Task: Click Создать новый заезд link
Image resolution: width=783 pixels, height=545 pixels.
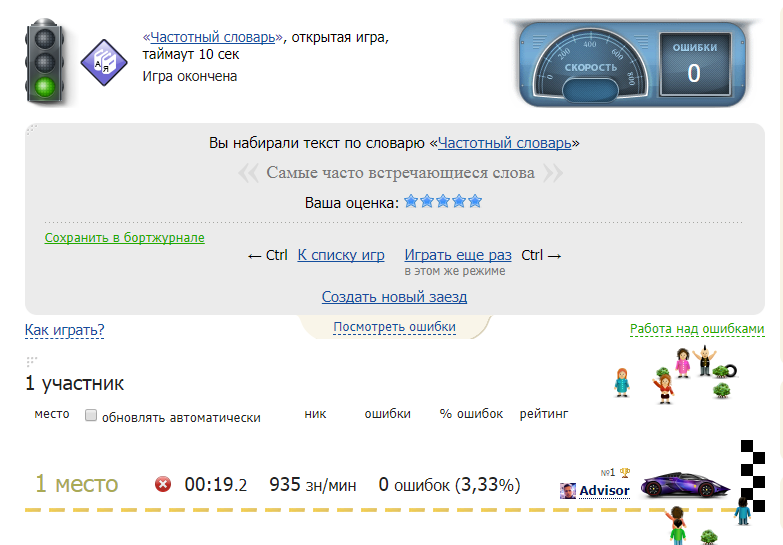Action: (x=394, y=297)
